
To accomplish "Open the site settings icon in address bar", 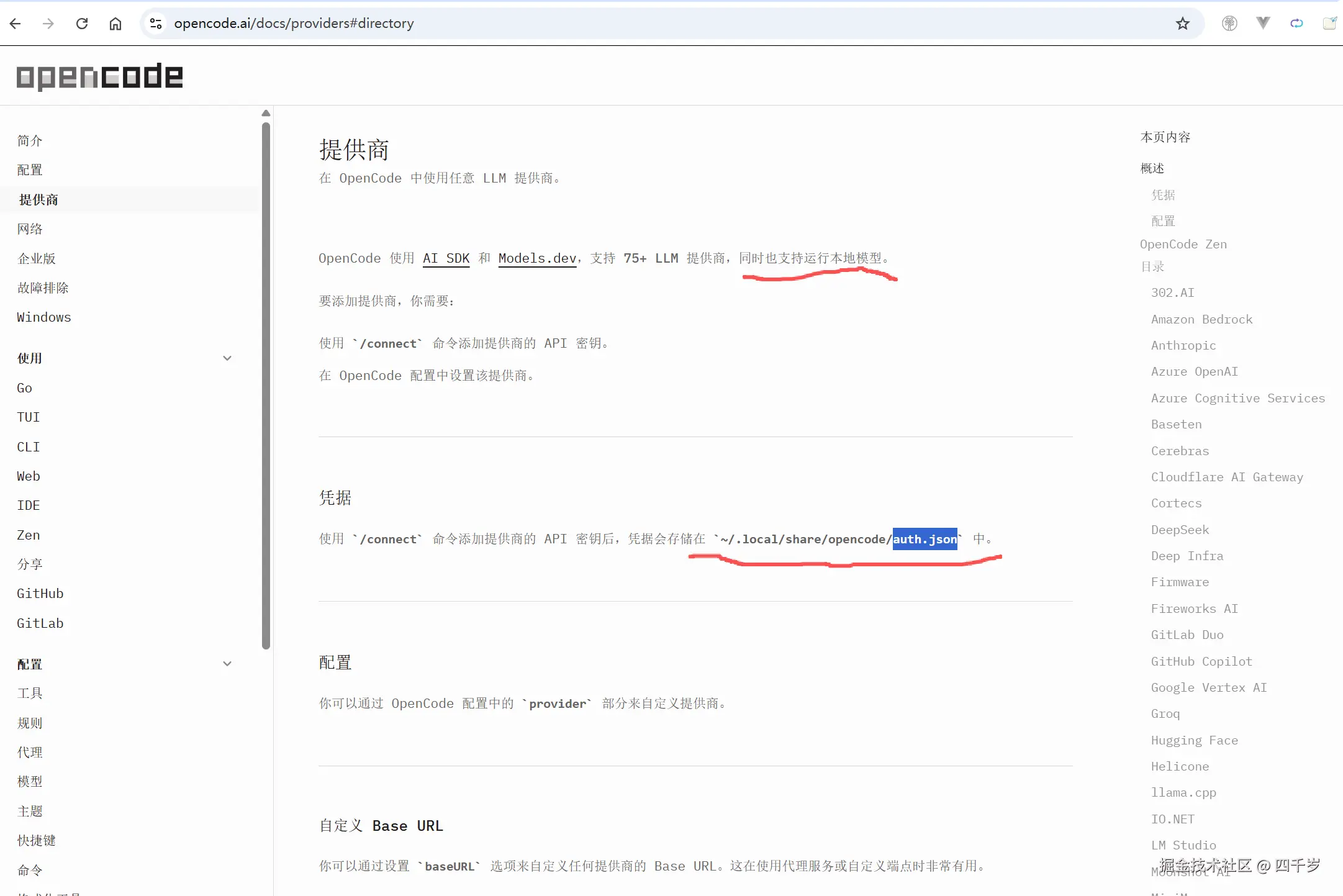I will tap(155, 23).
